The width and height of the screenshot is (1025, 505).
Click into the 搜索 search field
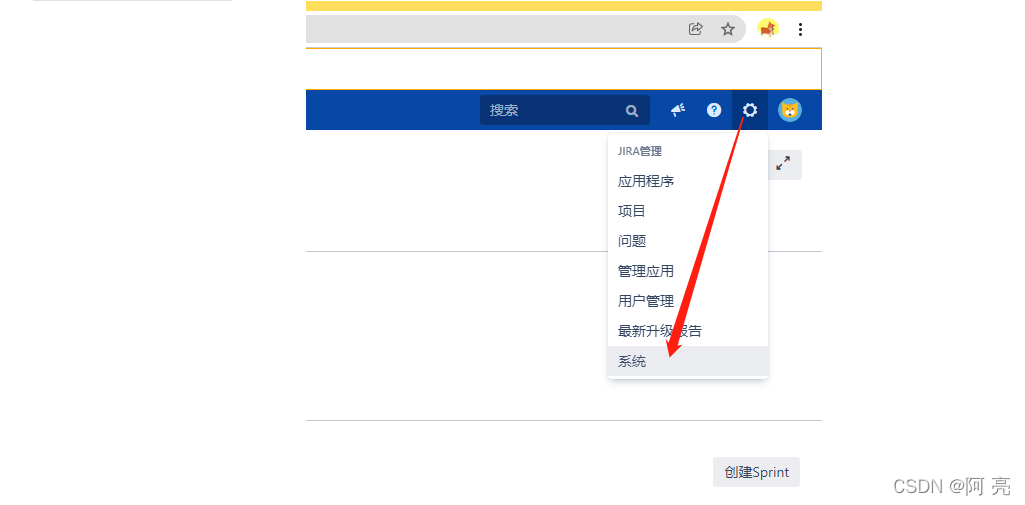point(565,110)
